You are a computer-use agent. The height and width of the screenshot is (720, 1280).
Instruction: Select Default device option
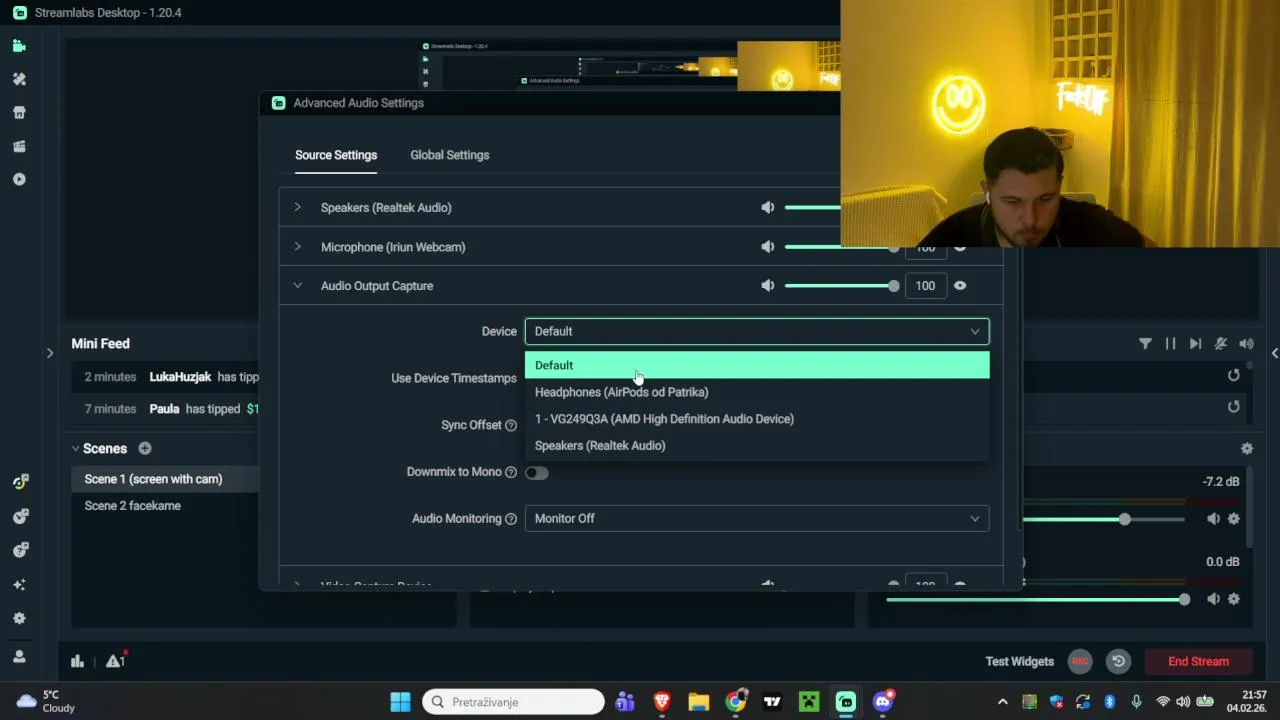click(x=757, y=365)
